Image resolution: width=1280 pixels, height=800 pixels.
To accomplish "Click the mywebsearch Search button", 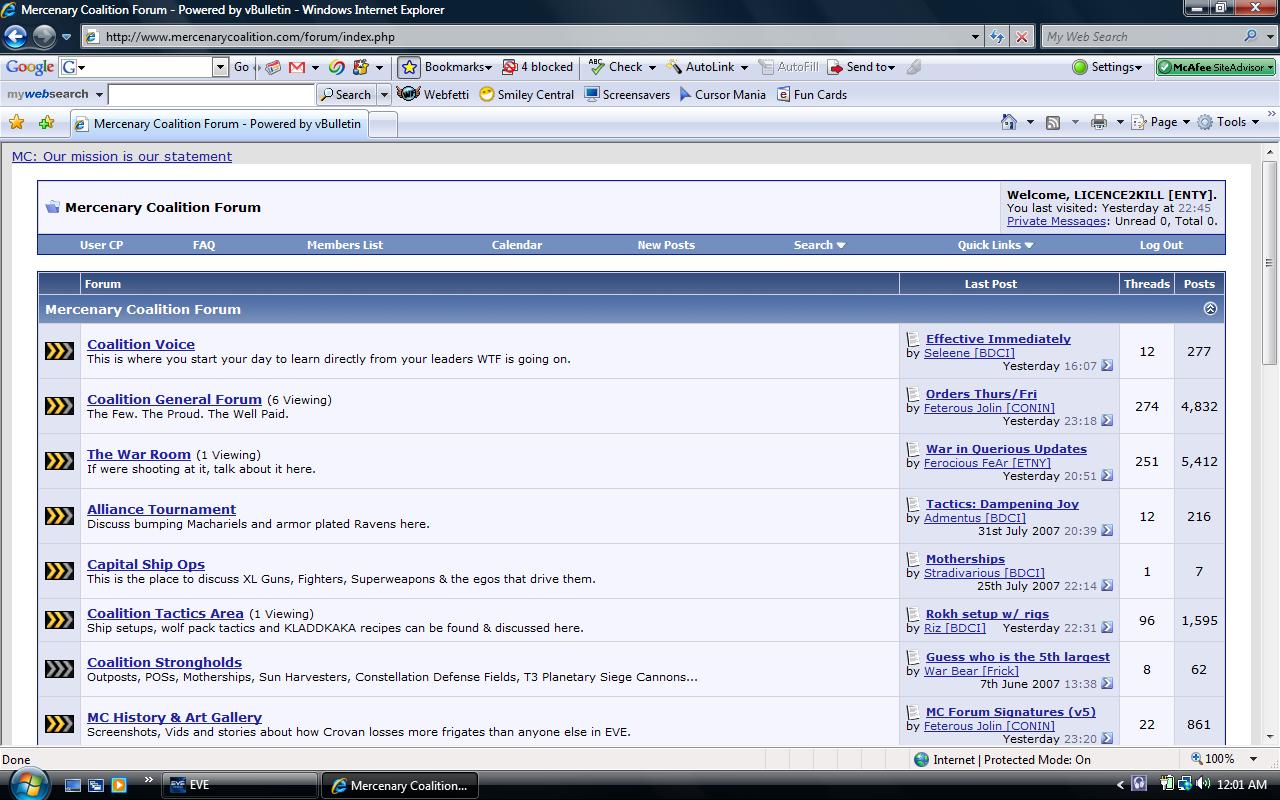I will (x=345, y=95).
